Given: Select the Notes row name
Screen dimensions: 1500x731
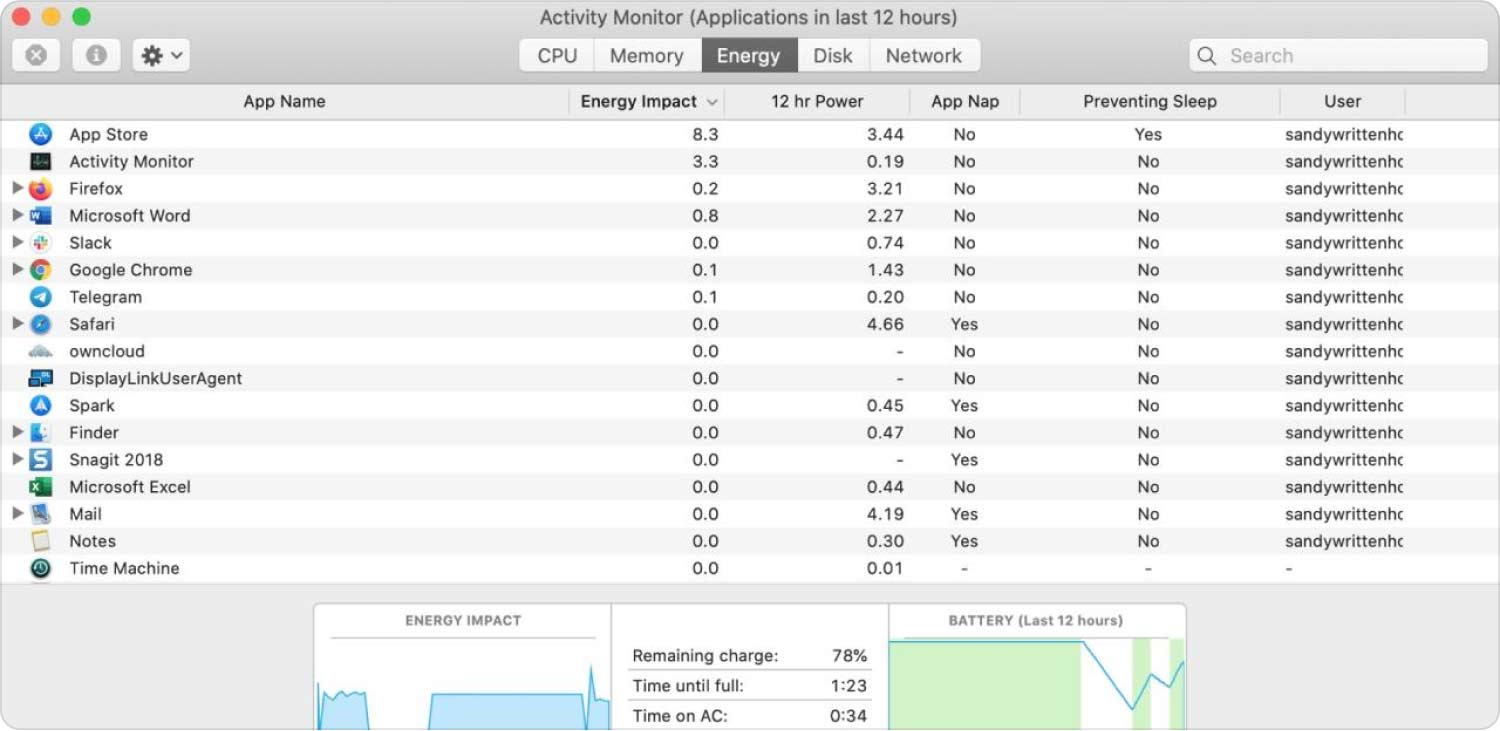Looking at the screenshot, I should point(92,541).
